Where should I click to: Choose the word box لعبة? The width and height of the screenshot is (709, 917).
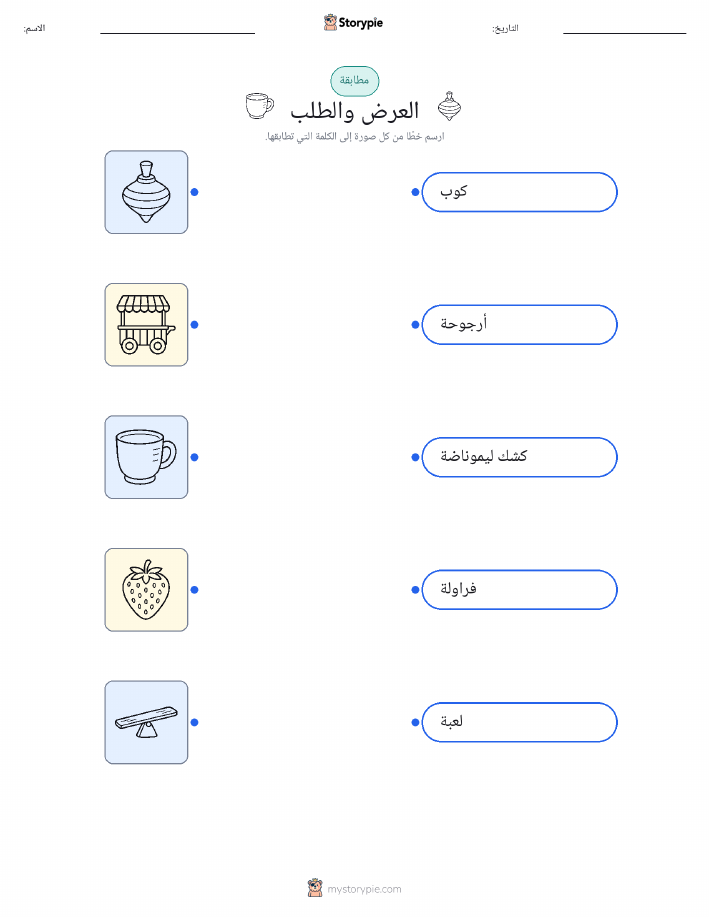(519, 722)
